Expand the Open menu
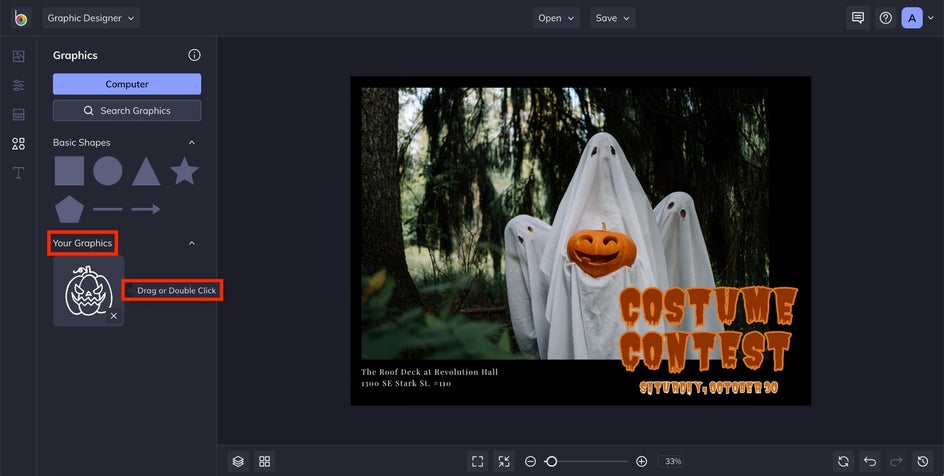The width and height of the screenshot is (944, 476). 556,18
